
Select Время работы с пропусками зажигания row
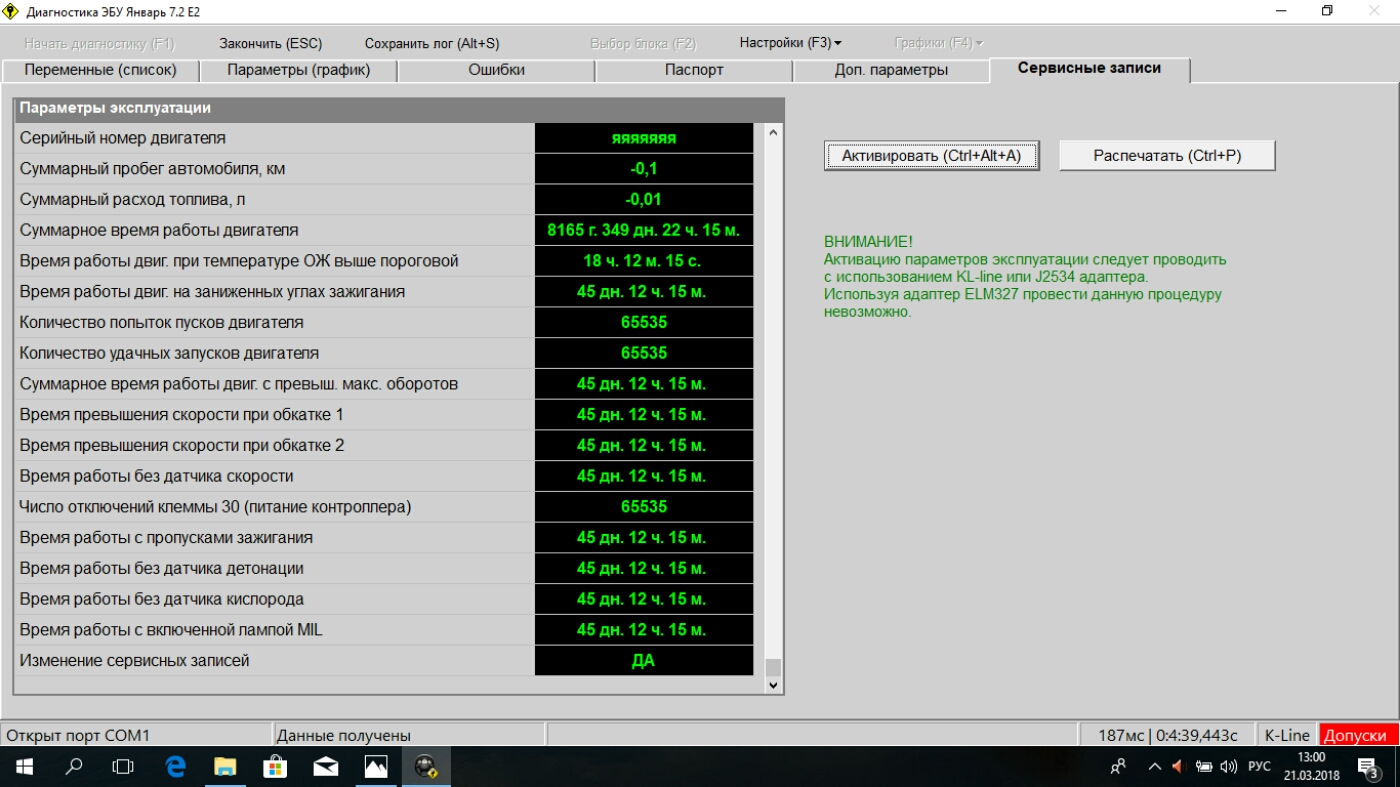386,538
